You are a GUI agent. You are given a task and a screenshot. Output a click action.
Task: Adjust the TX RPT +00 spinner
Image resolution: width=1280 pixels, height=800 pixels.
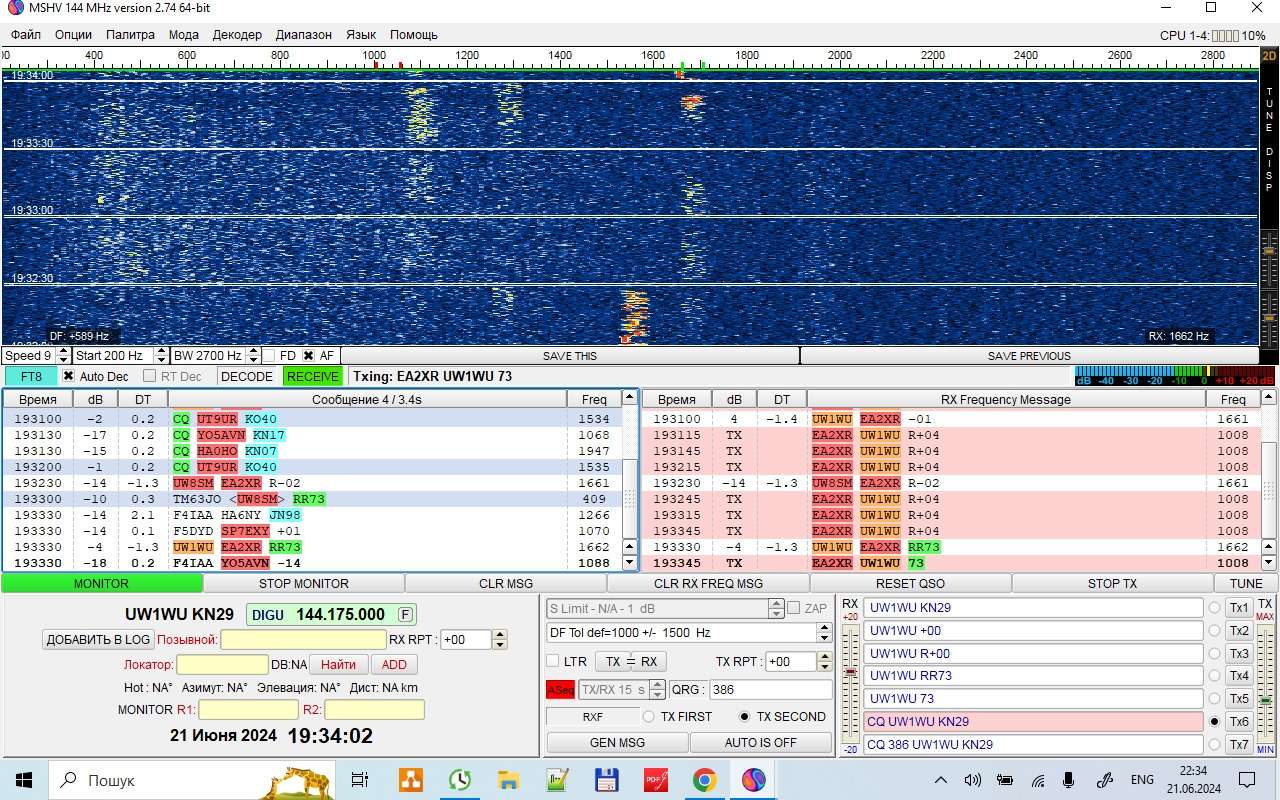(x=824, y=661)
